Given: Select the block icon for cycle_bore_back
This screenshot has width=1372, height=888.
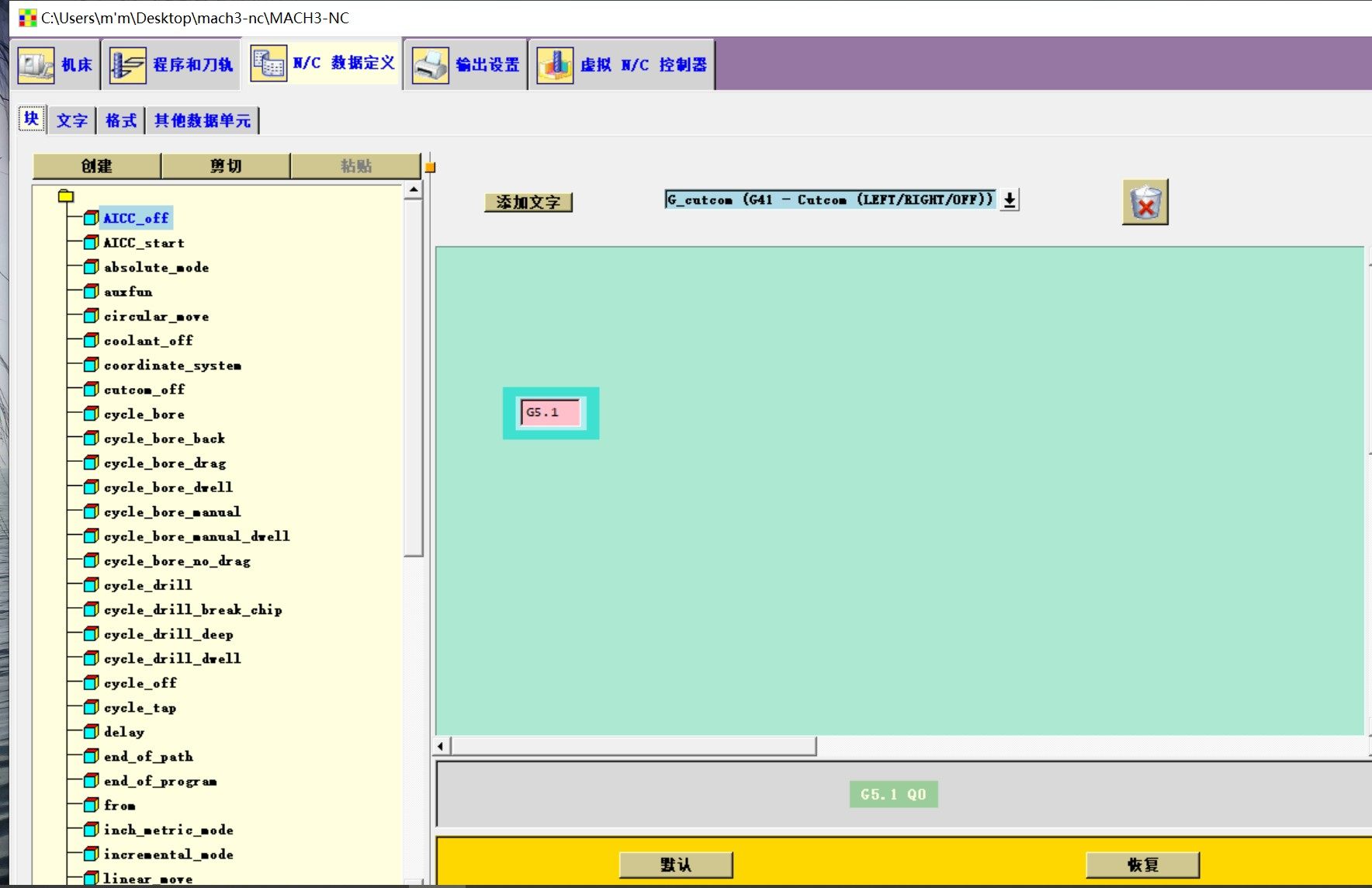Looking at the screenshot, I should (91, 438).
